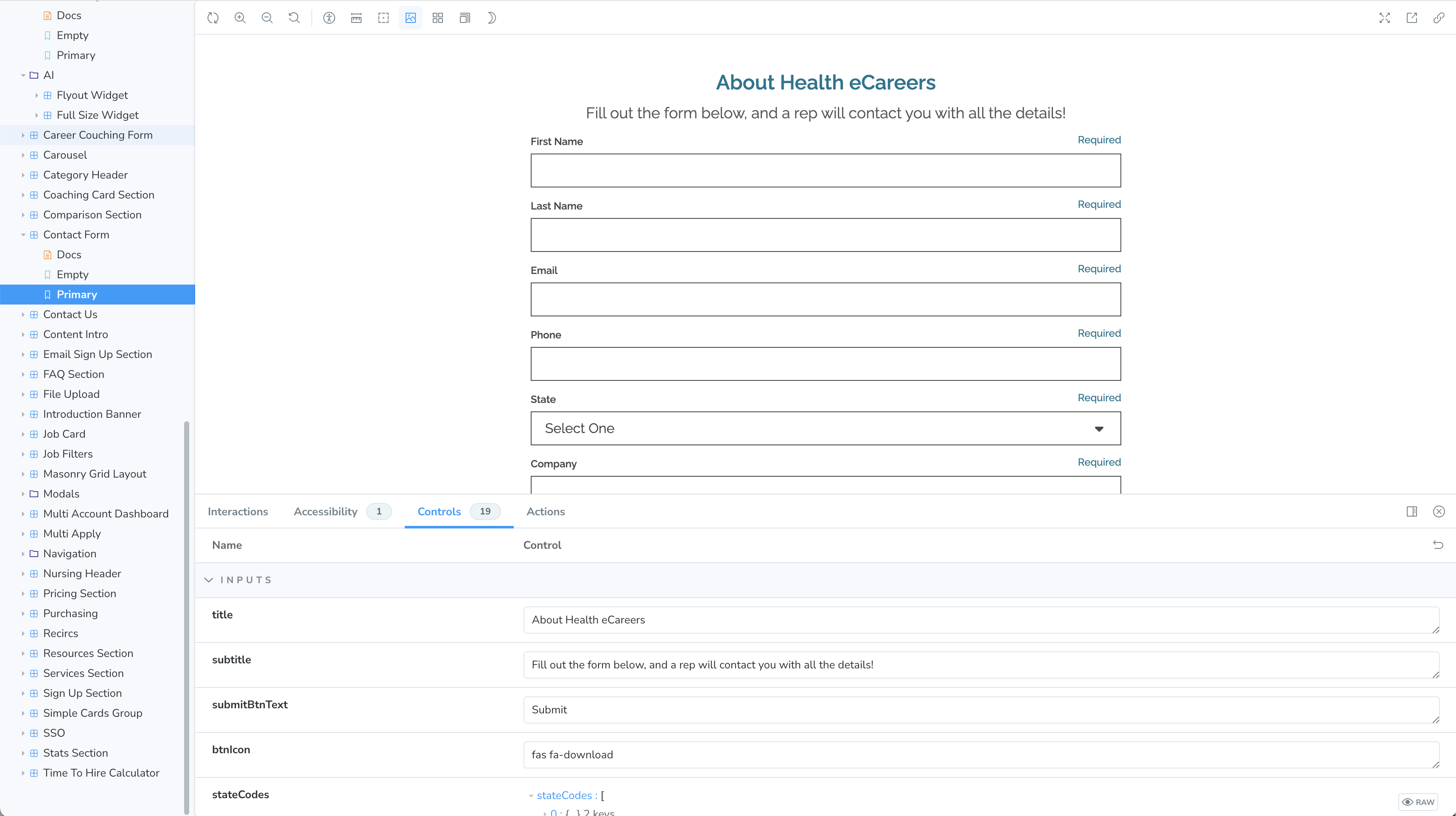Click the Phone input field
This screenshot has width=1456, height=816.
(825, 364)
